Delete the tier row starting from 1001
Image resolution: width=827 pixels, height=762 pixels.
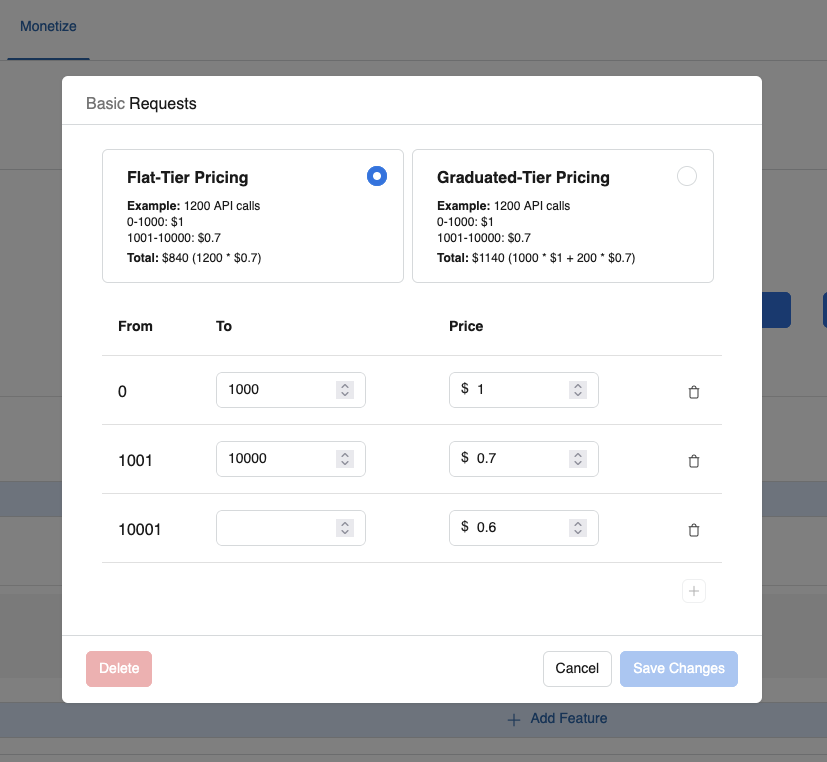point(694,461)
